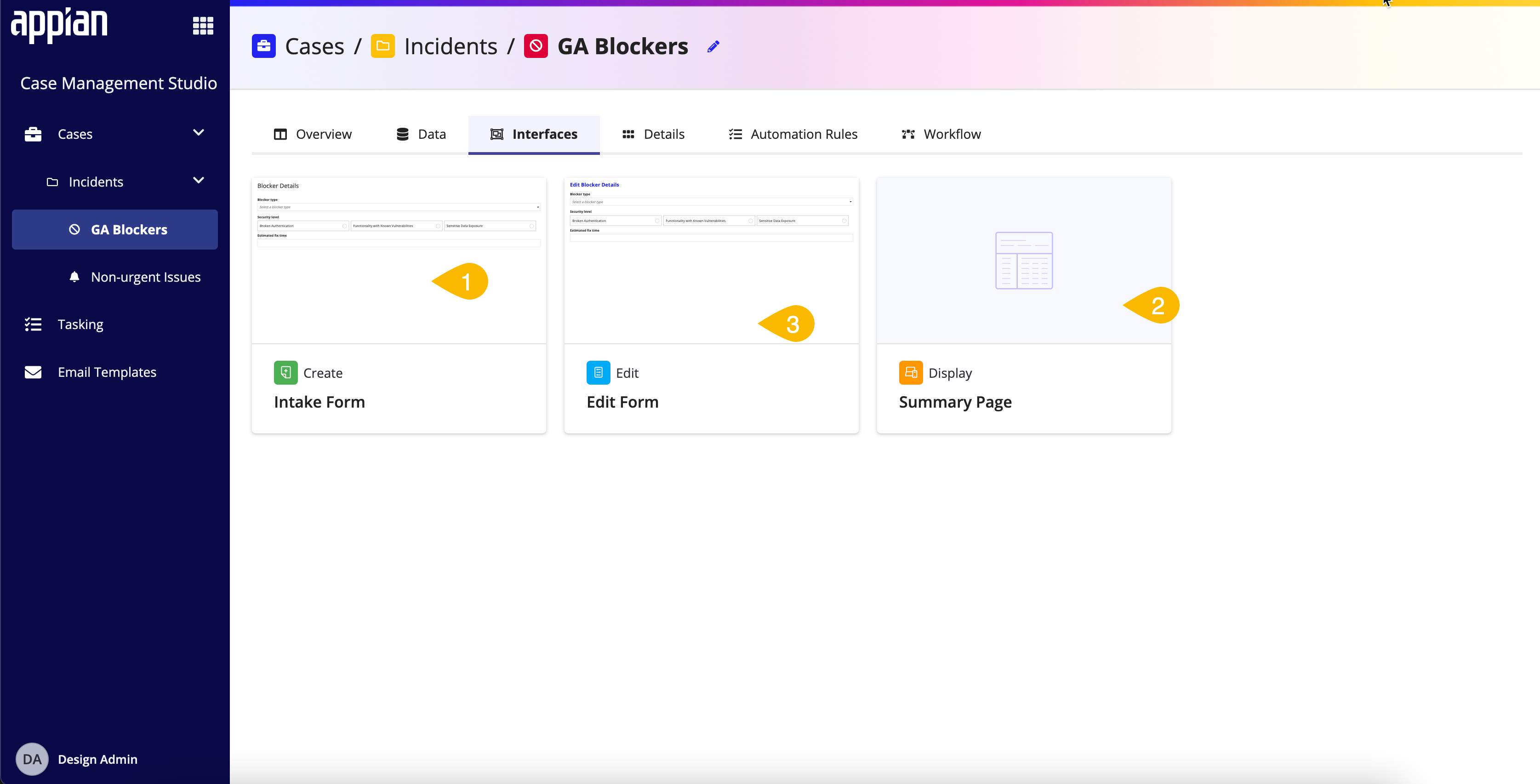Click the green Create icon on Intake Form card

[x=286, y=373]
